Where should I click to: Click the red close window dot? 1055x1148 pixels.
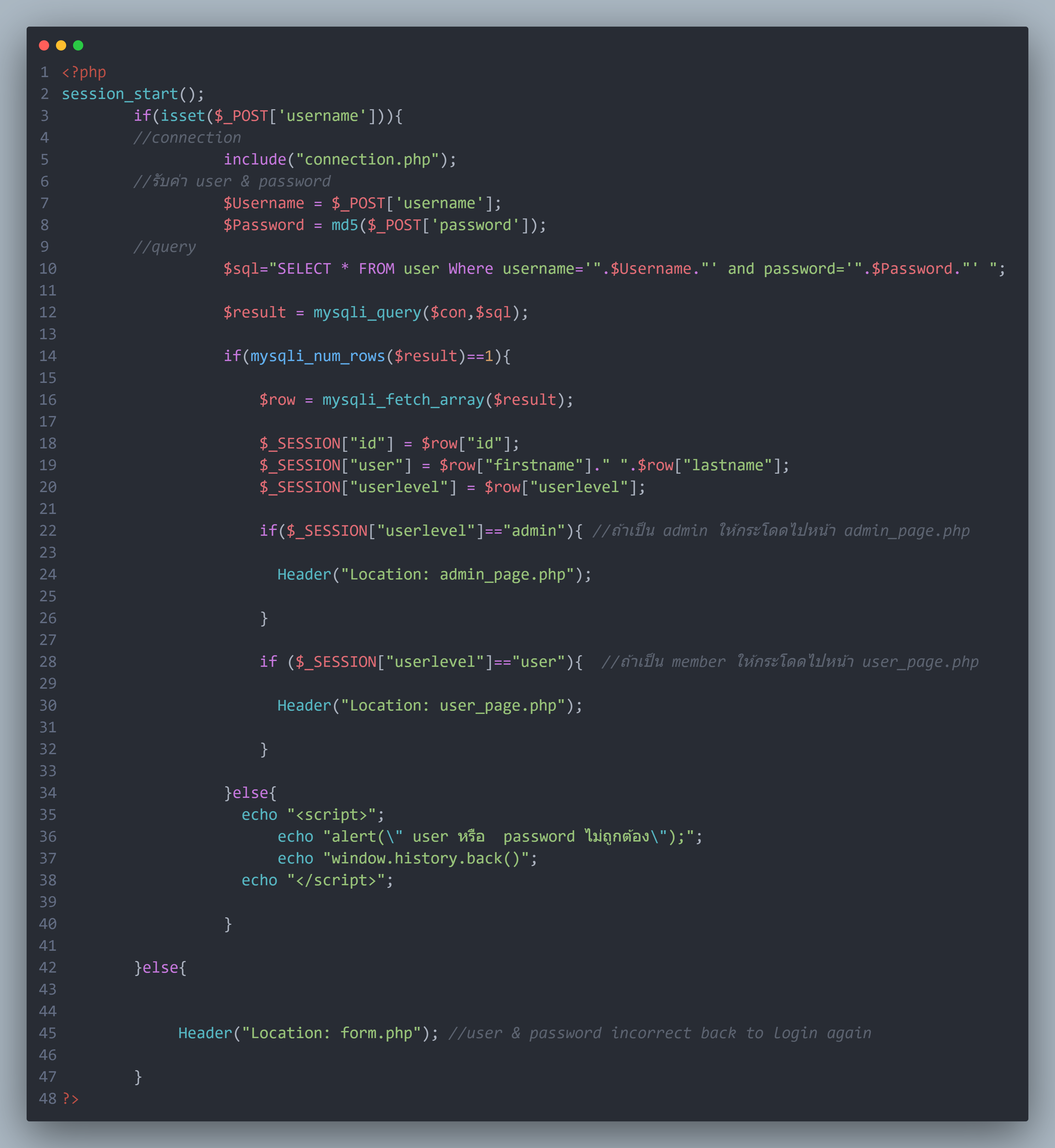tap(44, 45)
